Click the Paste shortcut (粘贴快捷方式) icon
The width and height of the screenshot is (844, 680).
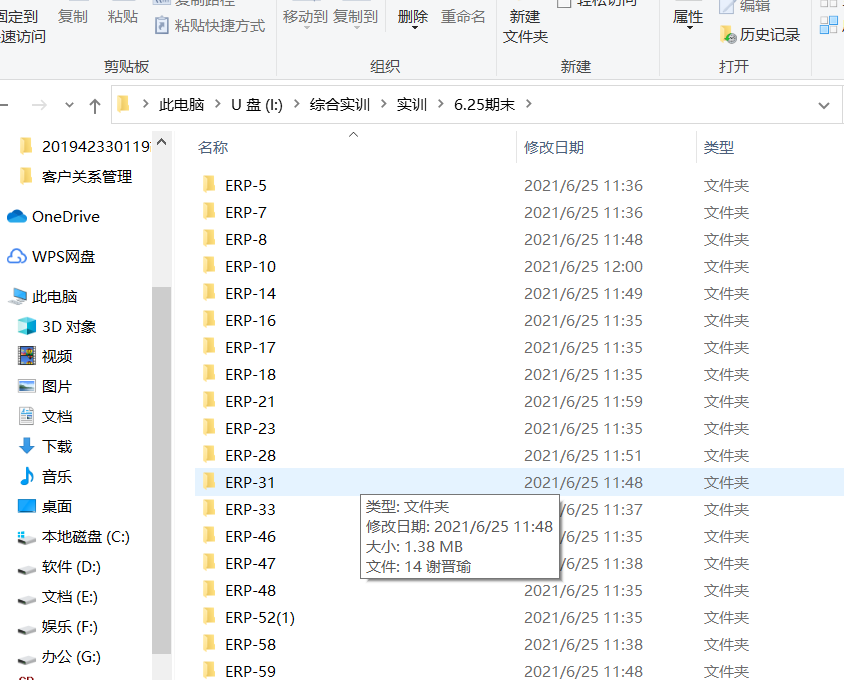pos(162,26)
